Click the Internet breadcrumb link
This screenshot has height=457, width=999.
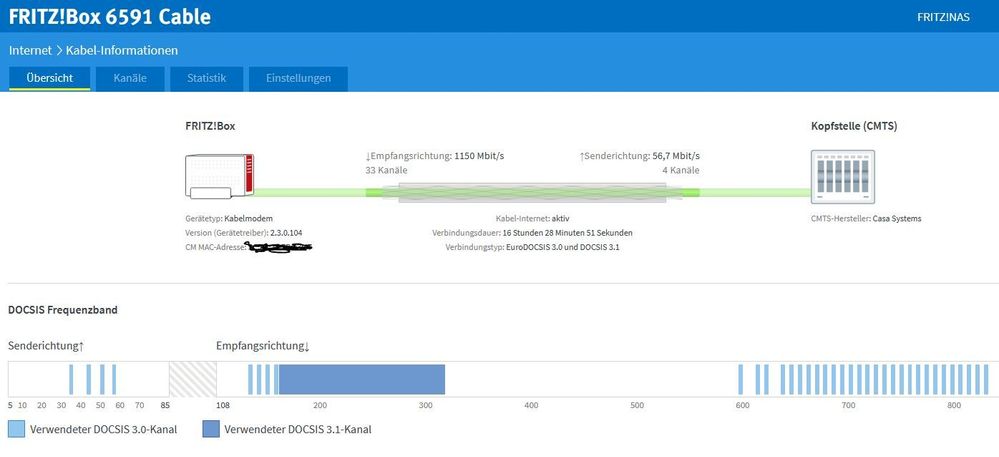[30, 50]
